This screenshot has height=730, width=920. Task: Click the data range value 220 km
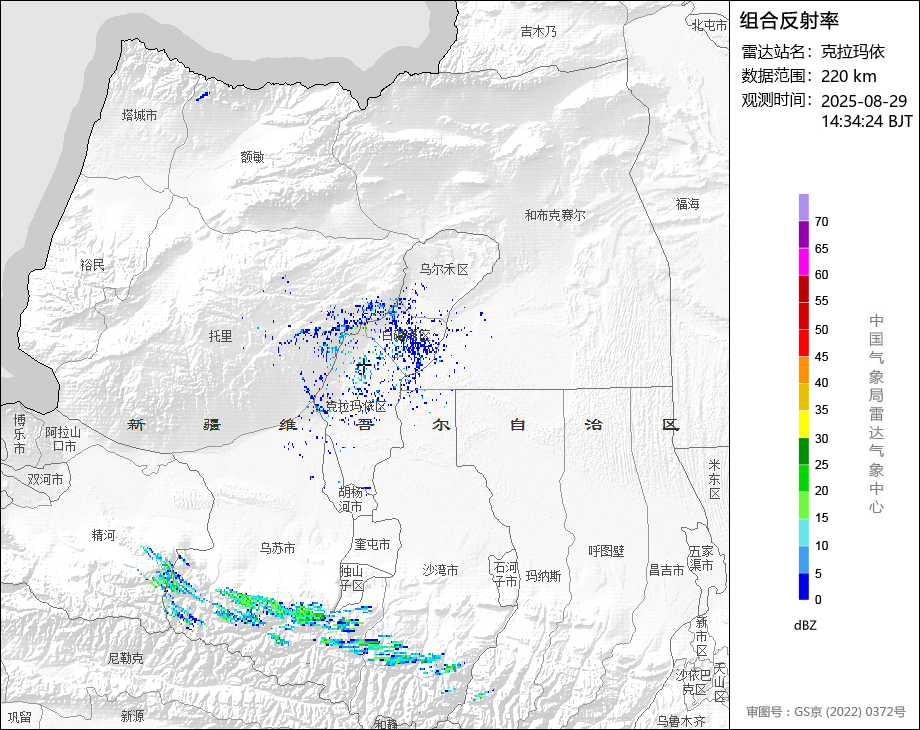(848, 76)
